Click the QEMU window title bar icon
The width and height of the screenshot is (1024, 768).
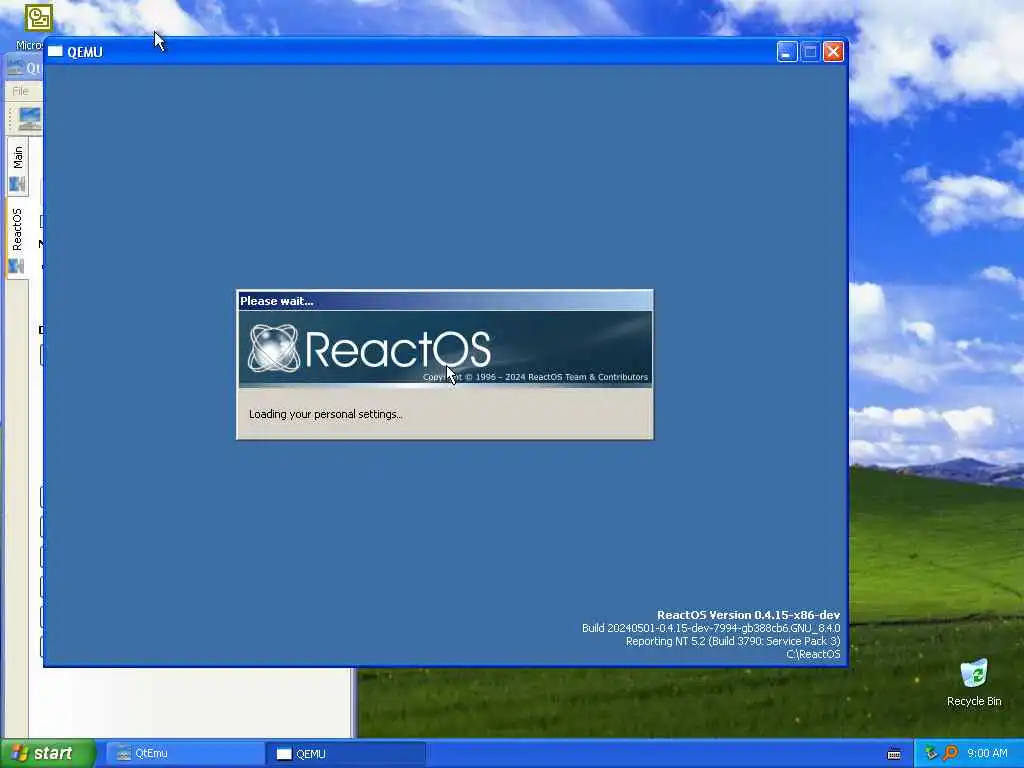(x=56, y=52)
